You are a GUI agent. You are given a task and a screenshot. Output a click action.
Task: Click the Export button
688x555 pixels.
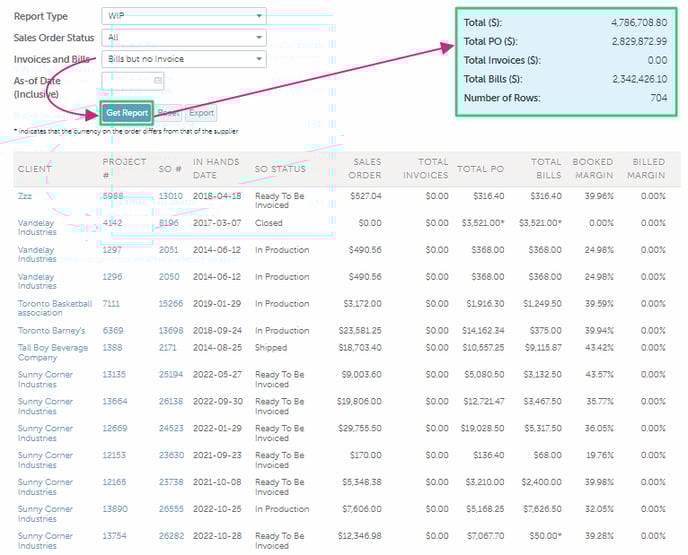(201, 113)
